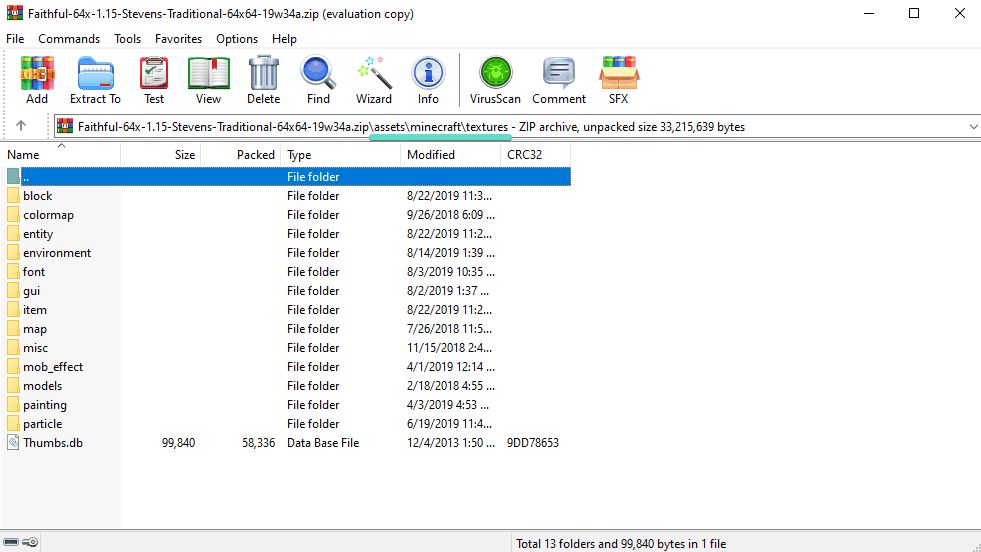Click the block folder icon

(x=13, y=196)
